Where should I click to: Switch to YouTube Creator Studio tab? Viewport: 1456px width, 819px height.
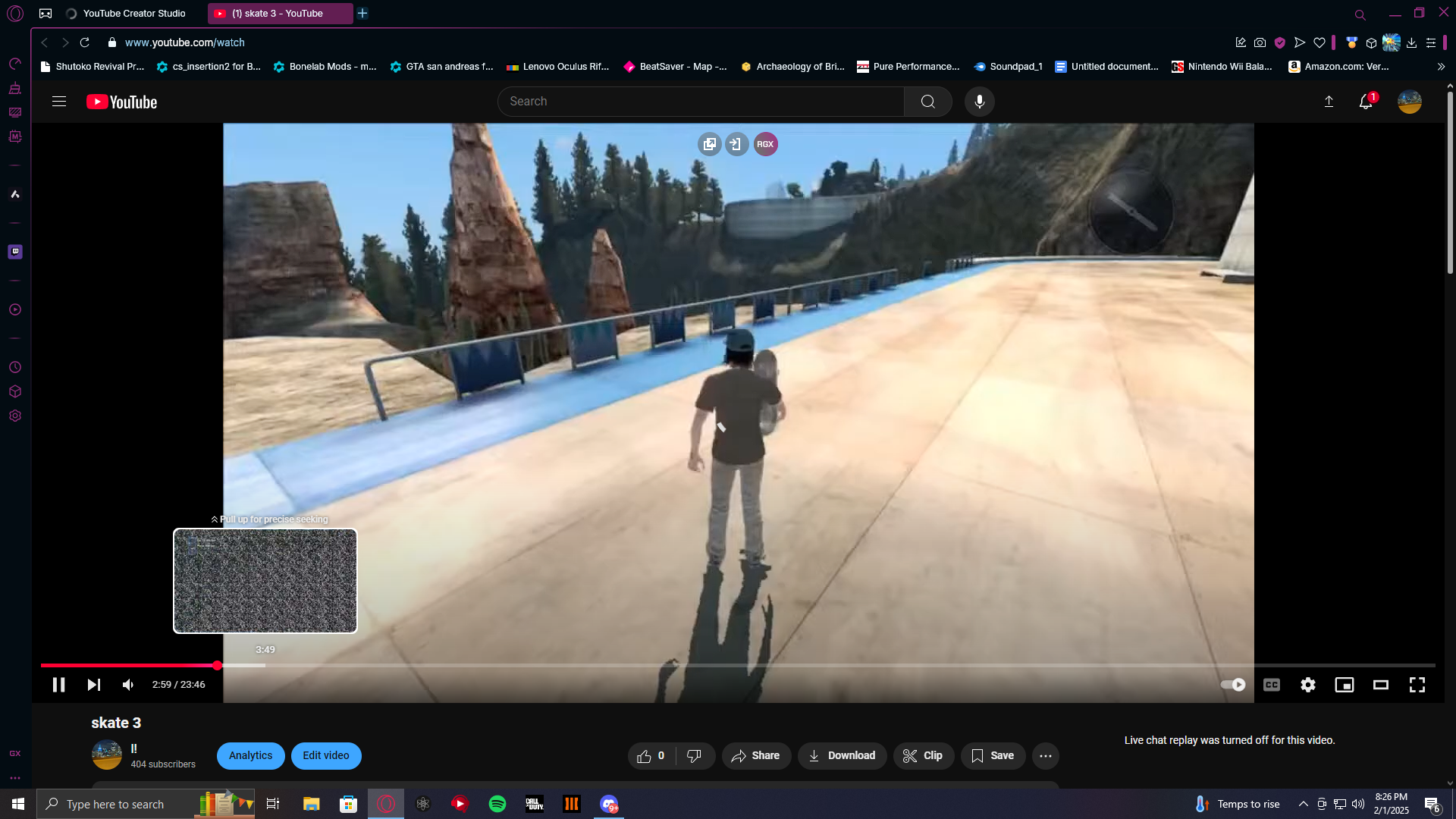(x=133, y=14)
